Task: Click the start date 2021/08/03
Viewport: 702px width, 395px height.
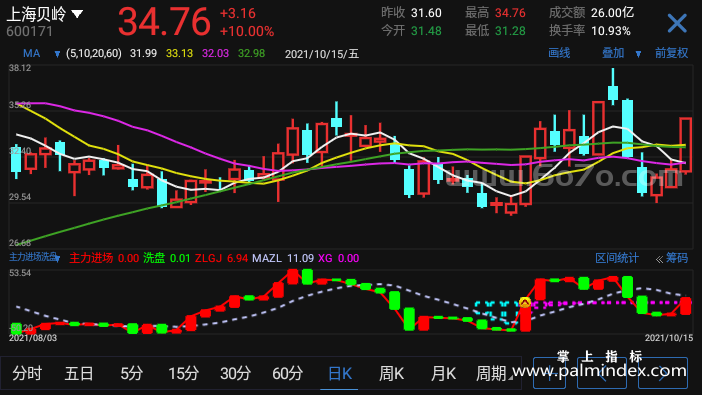Action: click(x=33, y=338)
